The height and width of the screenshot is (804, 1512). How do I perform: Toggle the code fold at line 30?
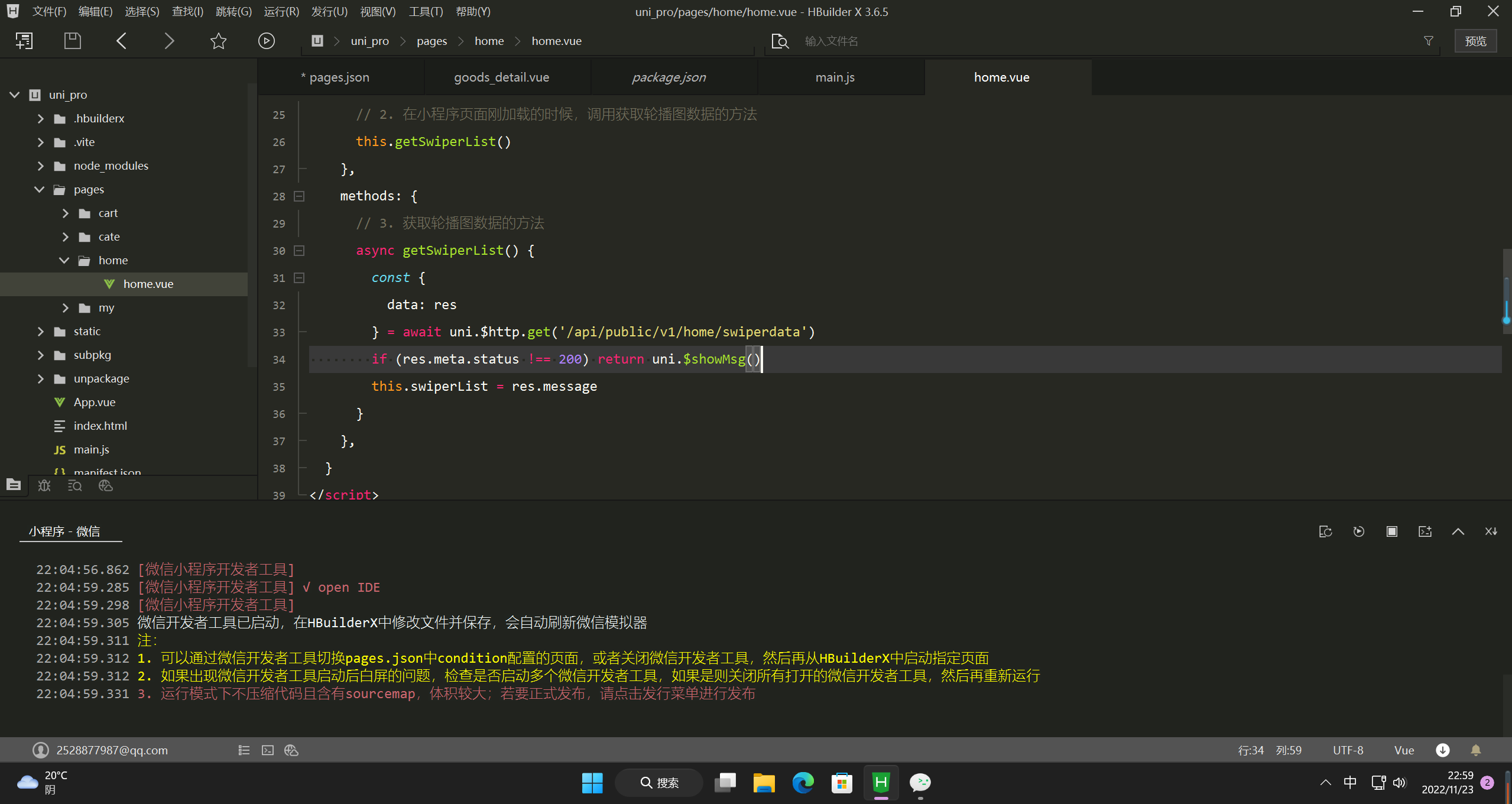tap(299, 251)
